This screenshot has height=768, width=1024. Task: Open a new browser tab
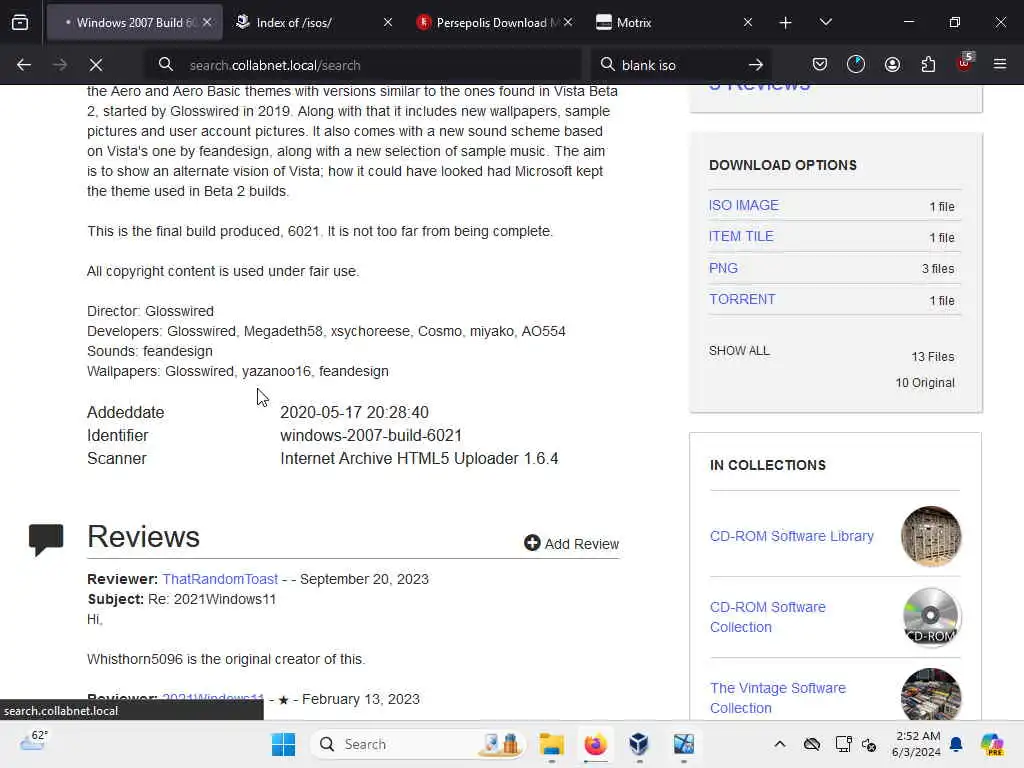tap(785, 23)
